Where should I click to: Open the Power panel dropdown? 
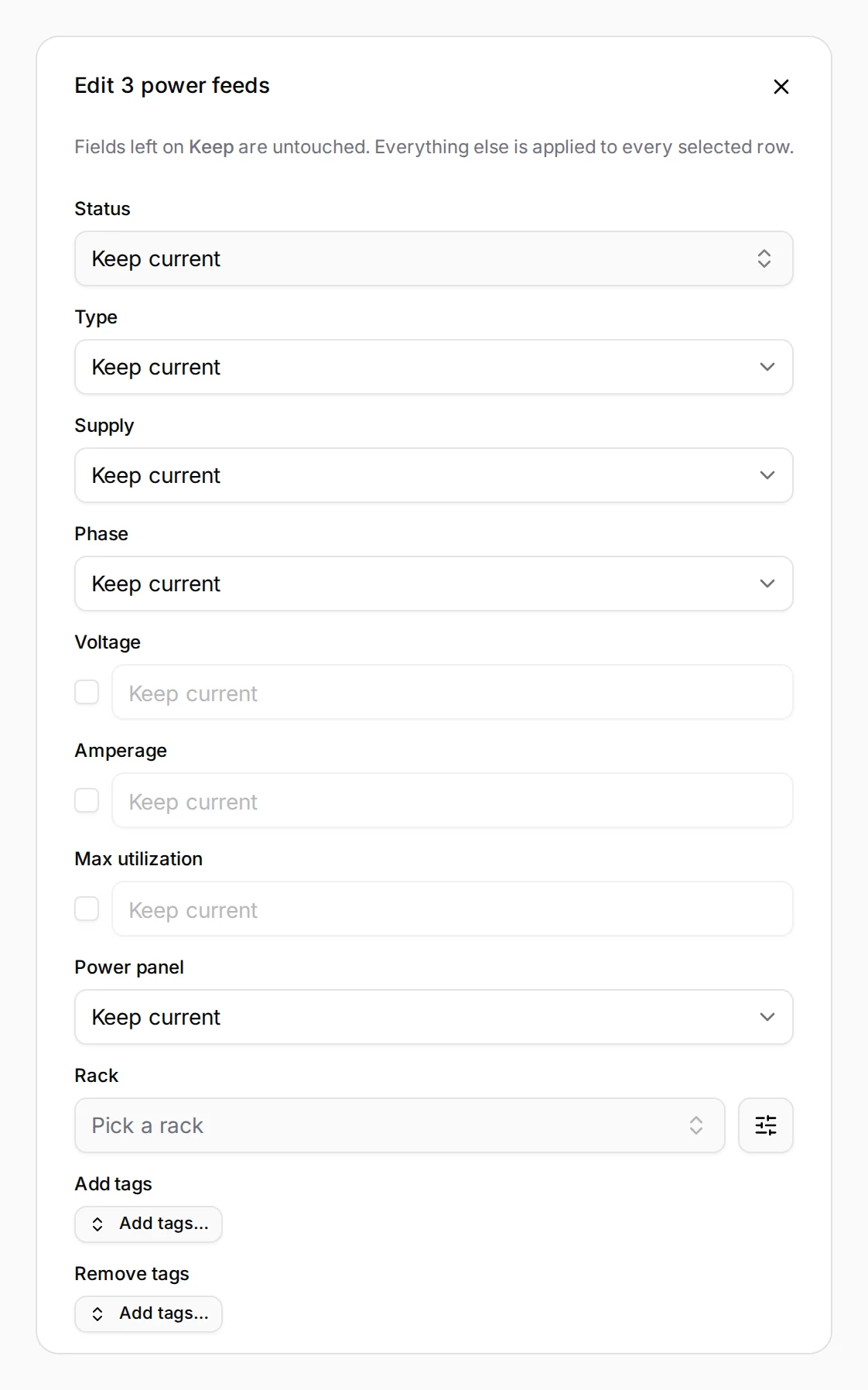point(434,1017)
